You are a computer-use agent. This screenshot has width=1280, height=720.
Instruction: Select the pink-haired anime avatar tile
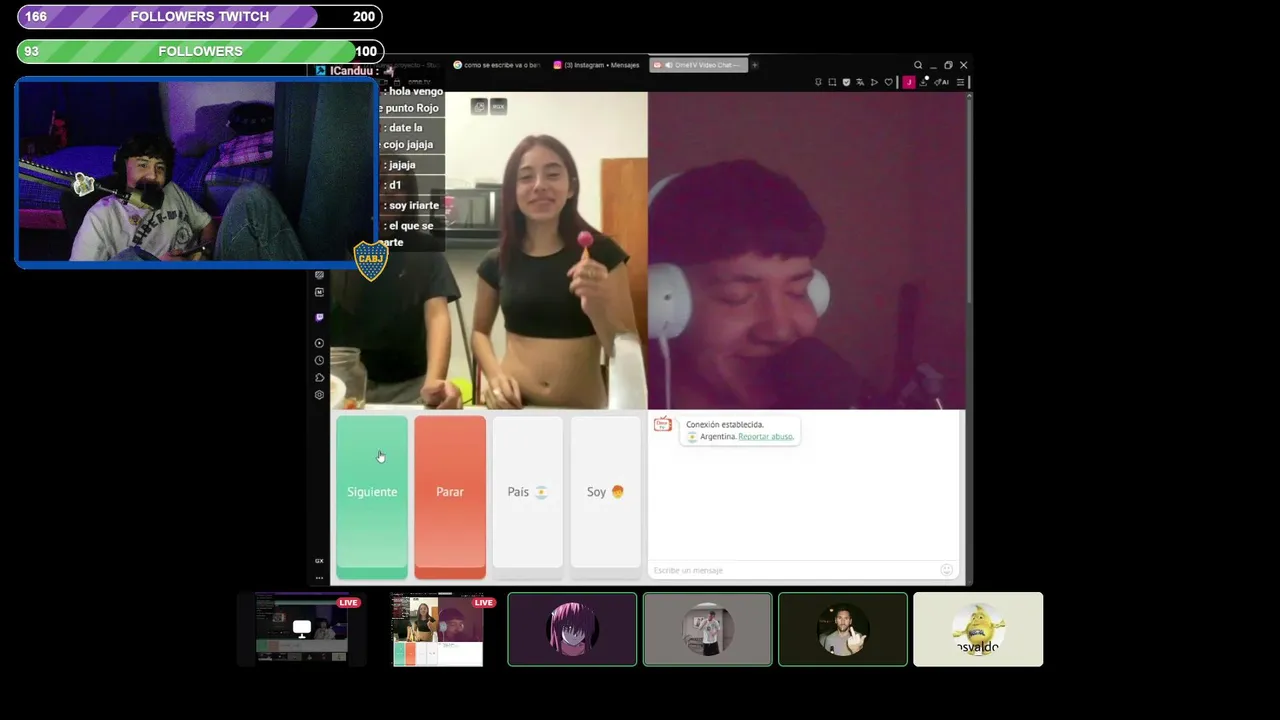pyautogui.click(x=572, y=629)
